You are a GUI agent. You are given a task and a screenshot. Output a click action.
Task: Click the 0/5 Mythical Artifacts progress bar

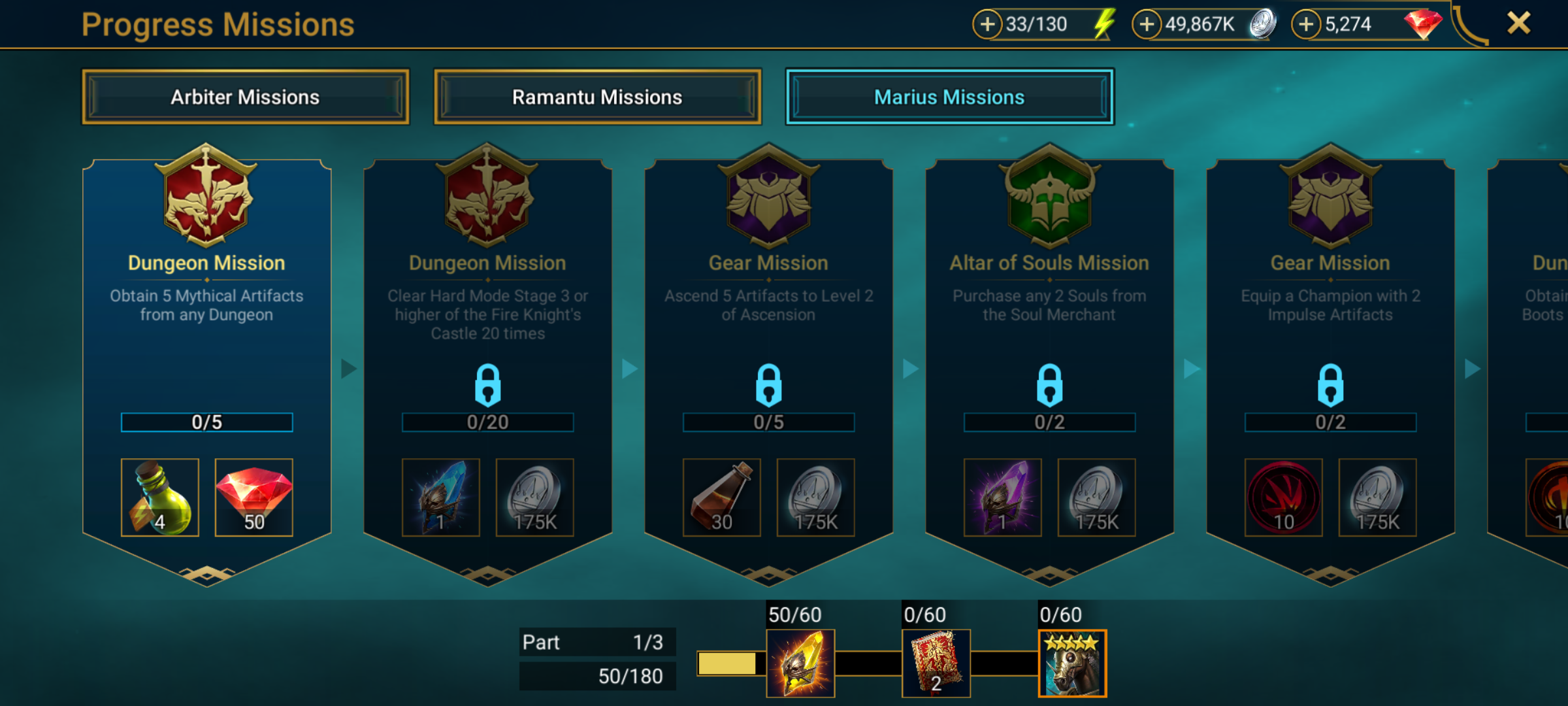[206, 422]
